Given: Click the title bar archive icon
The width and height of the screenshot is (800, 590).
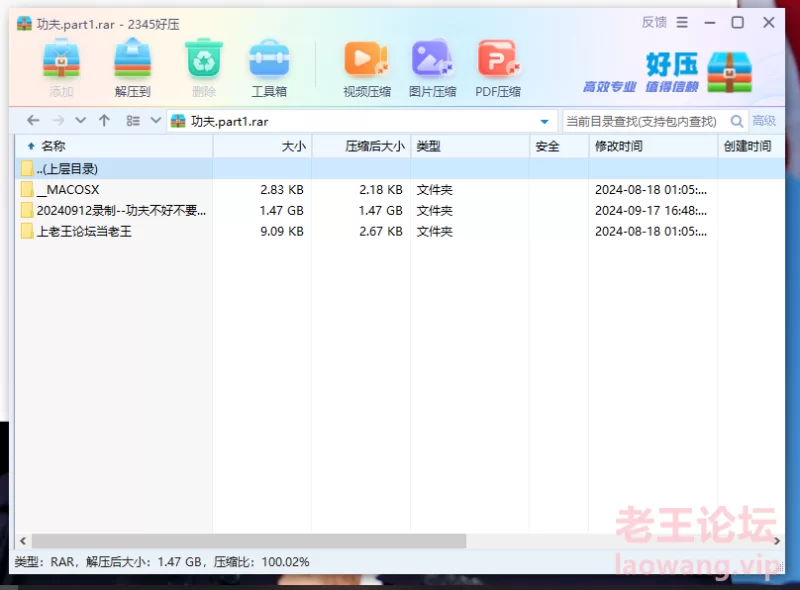Looking at the screenshot, I should pos(24,23).
